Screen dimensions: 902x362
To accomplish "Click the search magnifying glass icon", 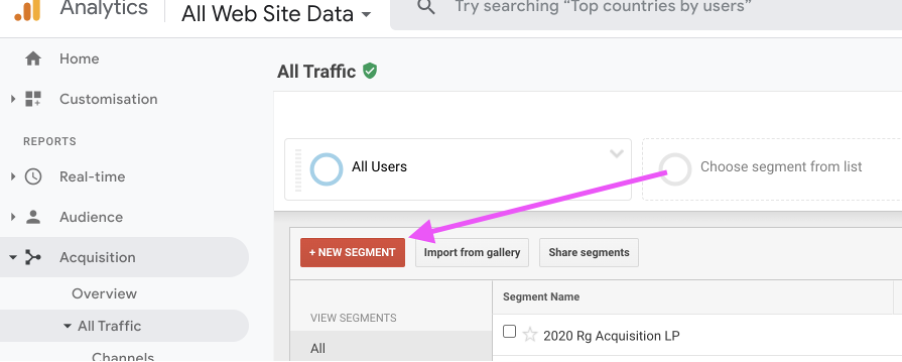I will click(426, 7).
